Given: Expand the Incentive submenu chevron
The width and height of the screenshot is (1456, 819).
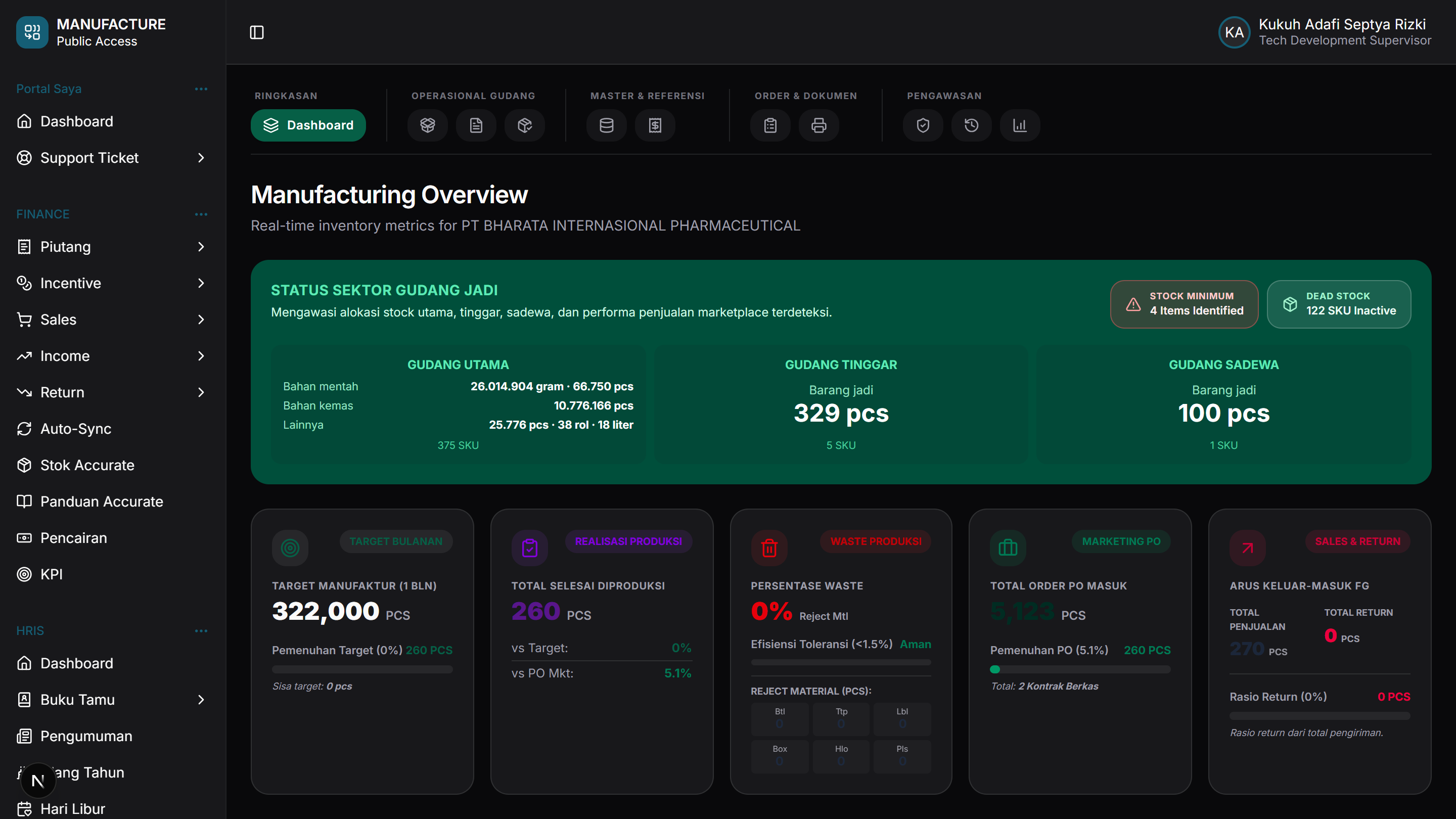Looking at the screenshot, I should click(201, 283).
